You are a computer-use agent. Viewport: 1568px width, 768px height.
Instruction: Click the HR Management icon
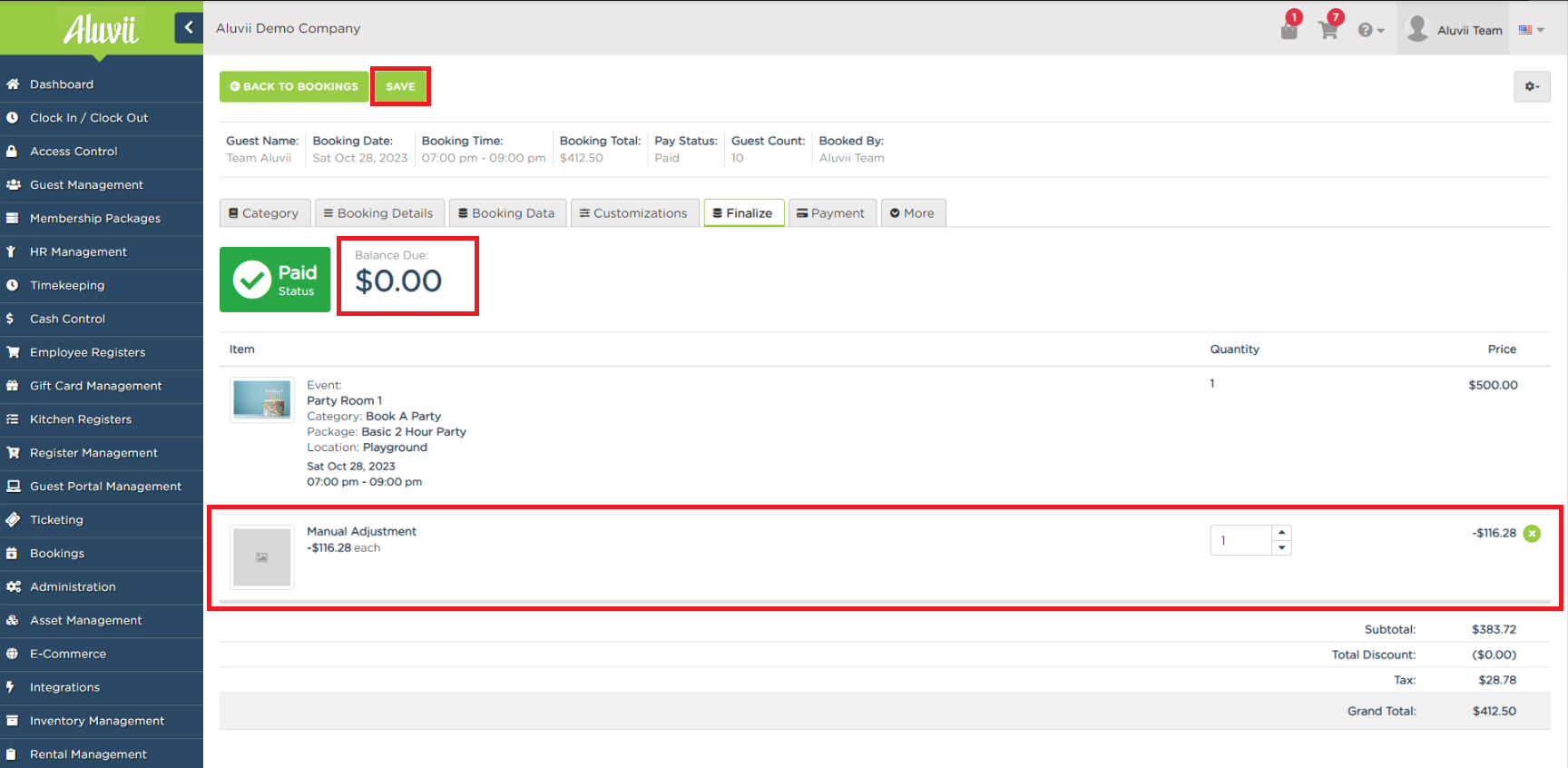[x=11, y=252]
